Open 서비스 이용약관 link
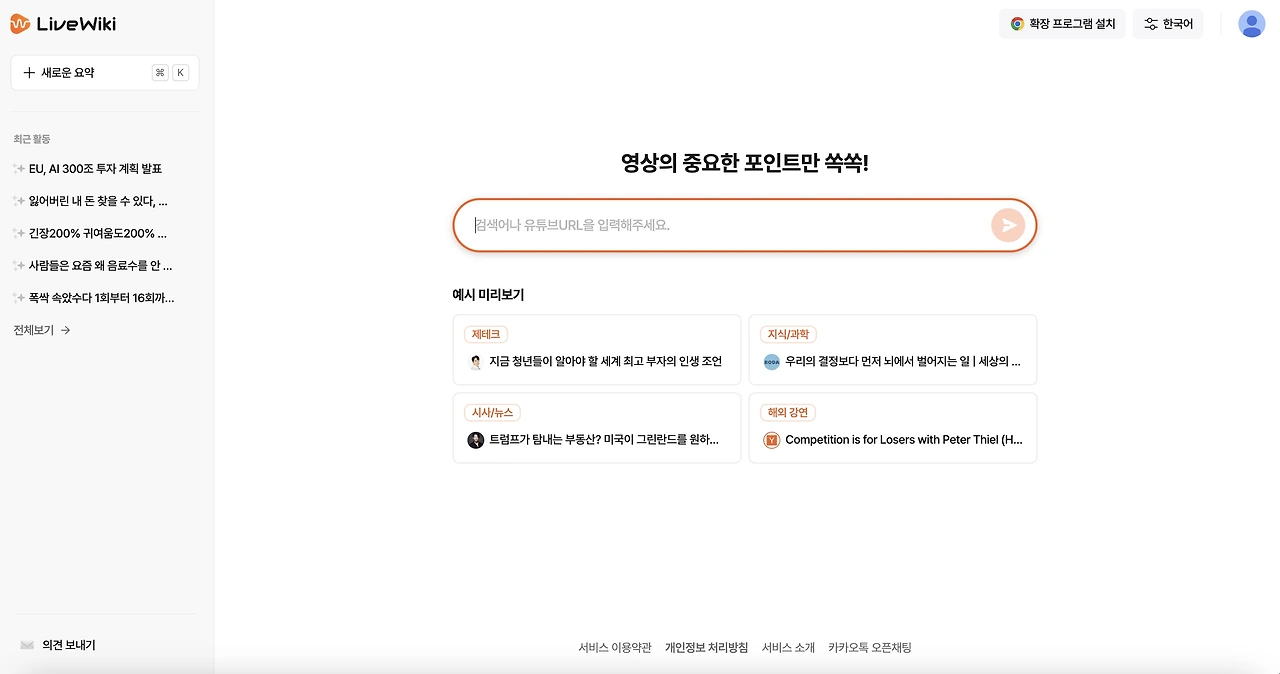 point(615,648)
